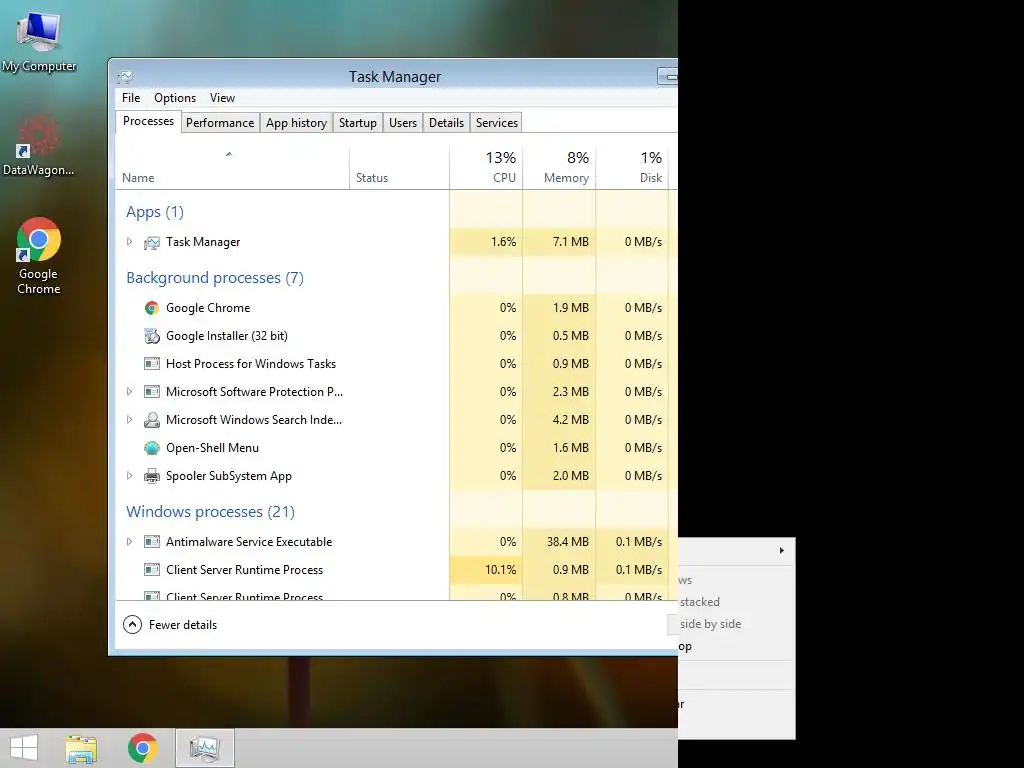The height and width of the screenshot is (768, 1024).
Task: Select Host Process for Windows Tasks name
Action: tap(251, 364)
